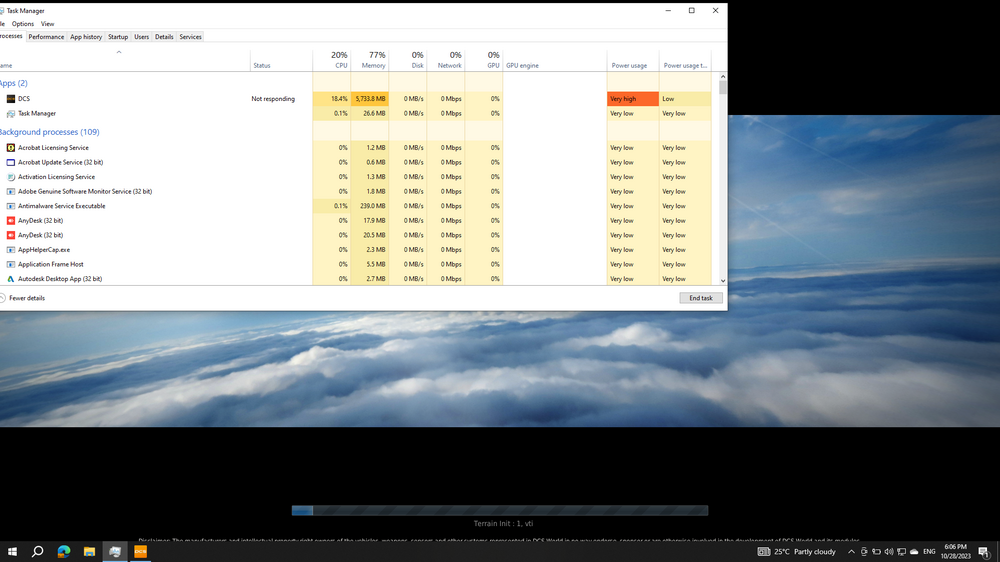Open taskbar Search

[38, 551]
